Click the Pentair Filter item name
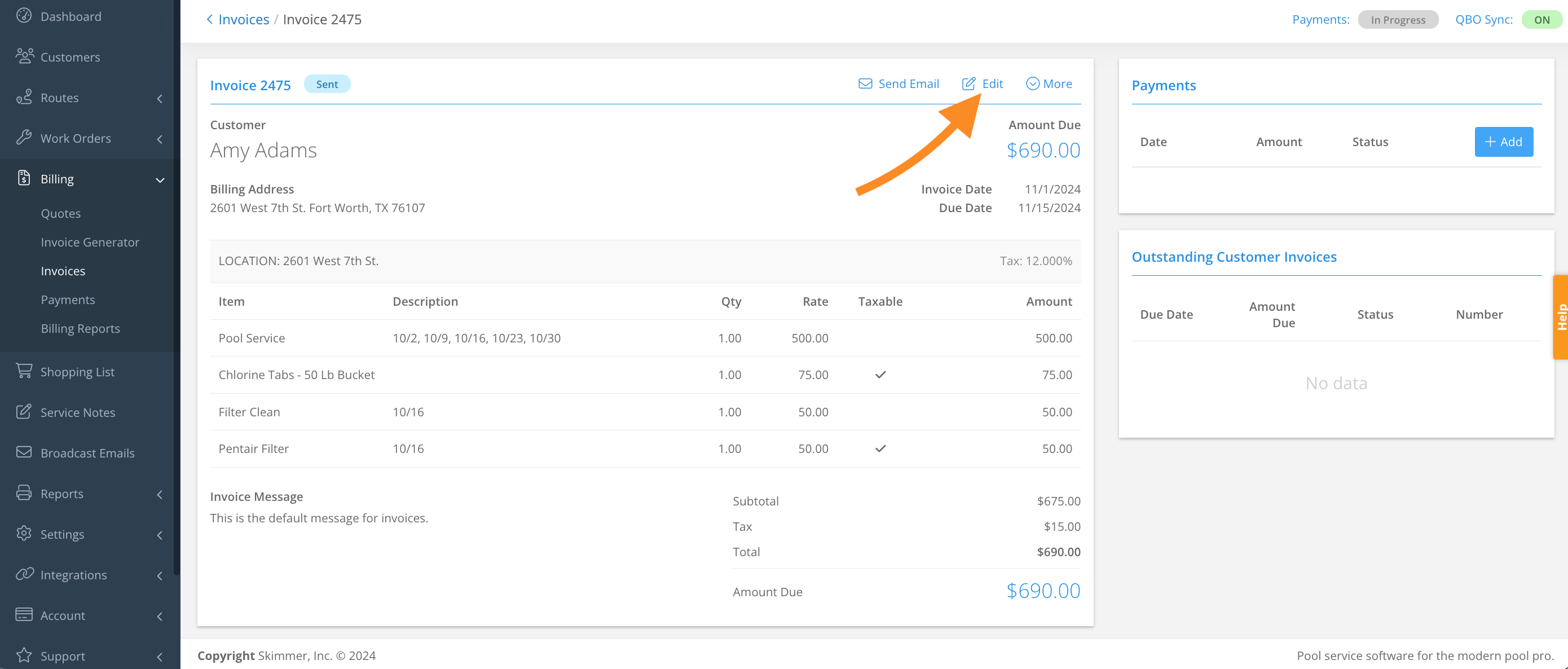 [253, 448]
